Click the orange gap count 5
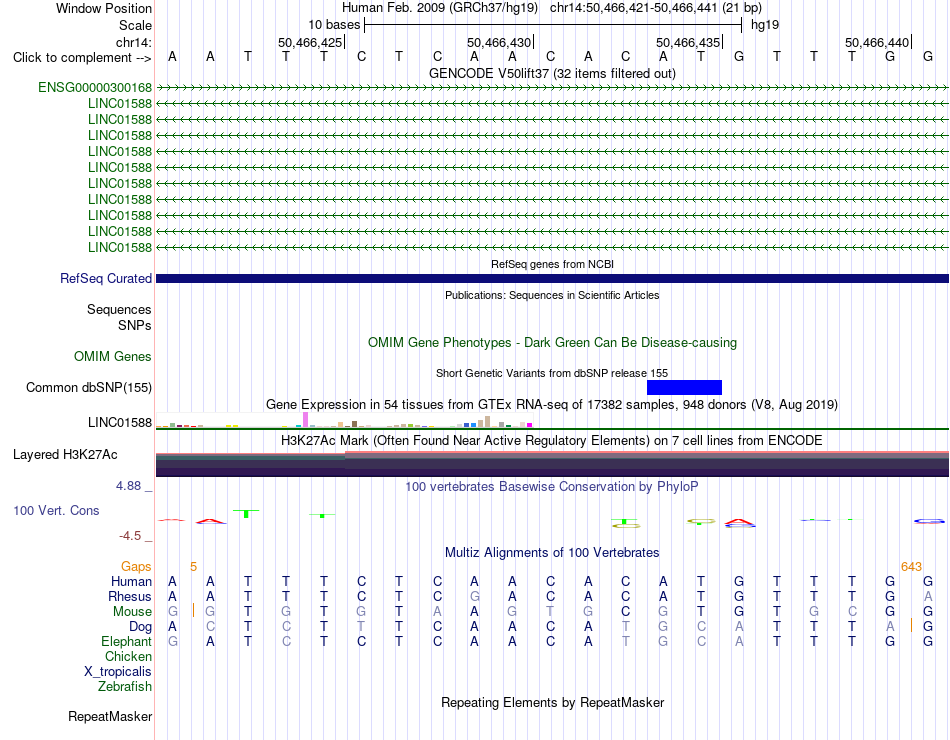 pyautogui.click(x=193, y=567)
